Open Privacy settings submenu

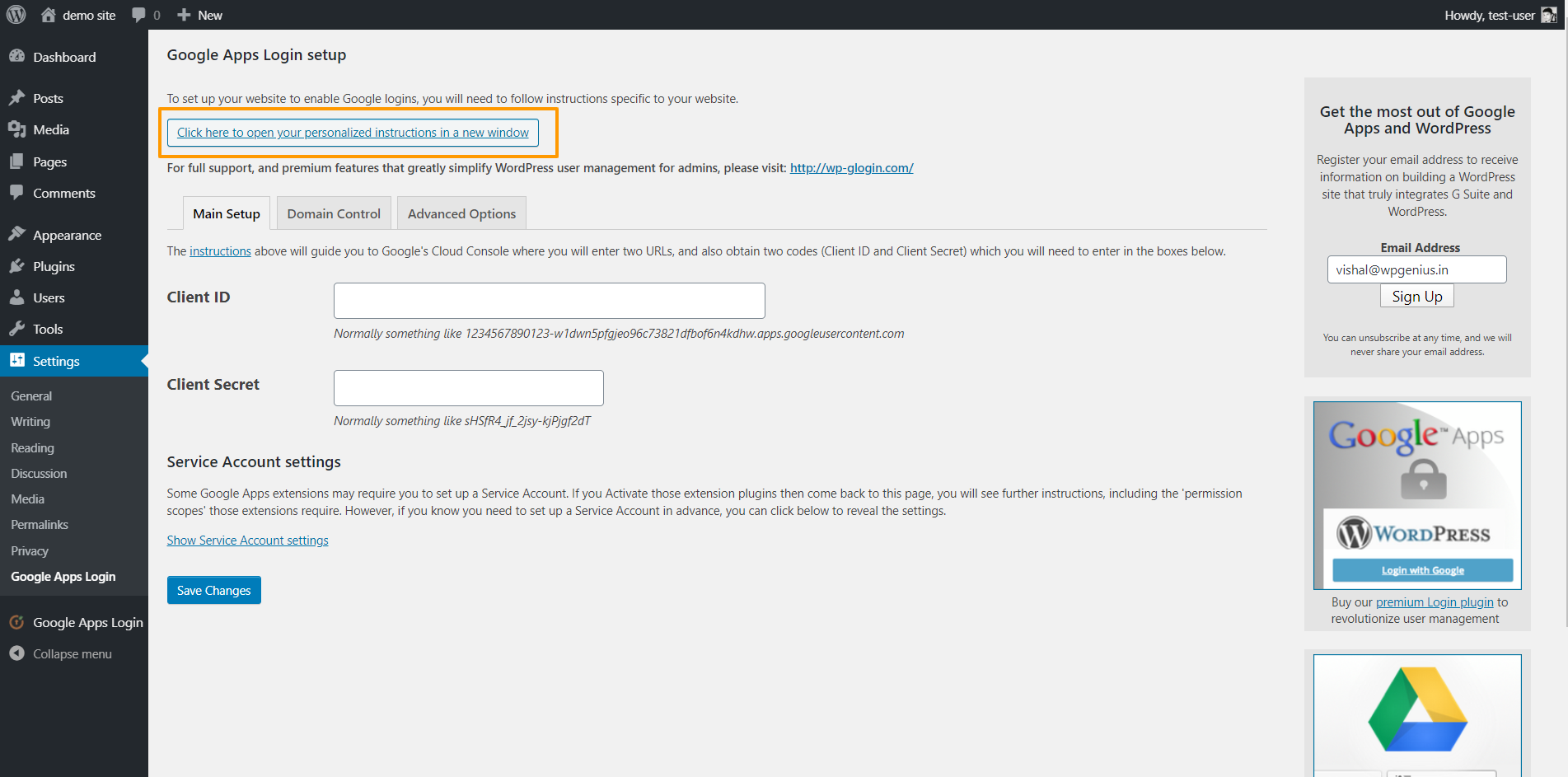click(x=30, y=550)
